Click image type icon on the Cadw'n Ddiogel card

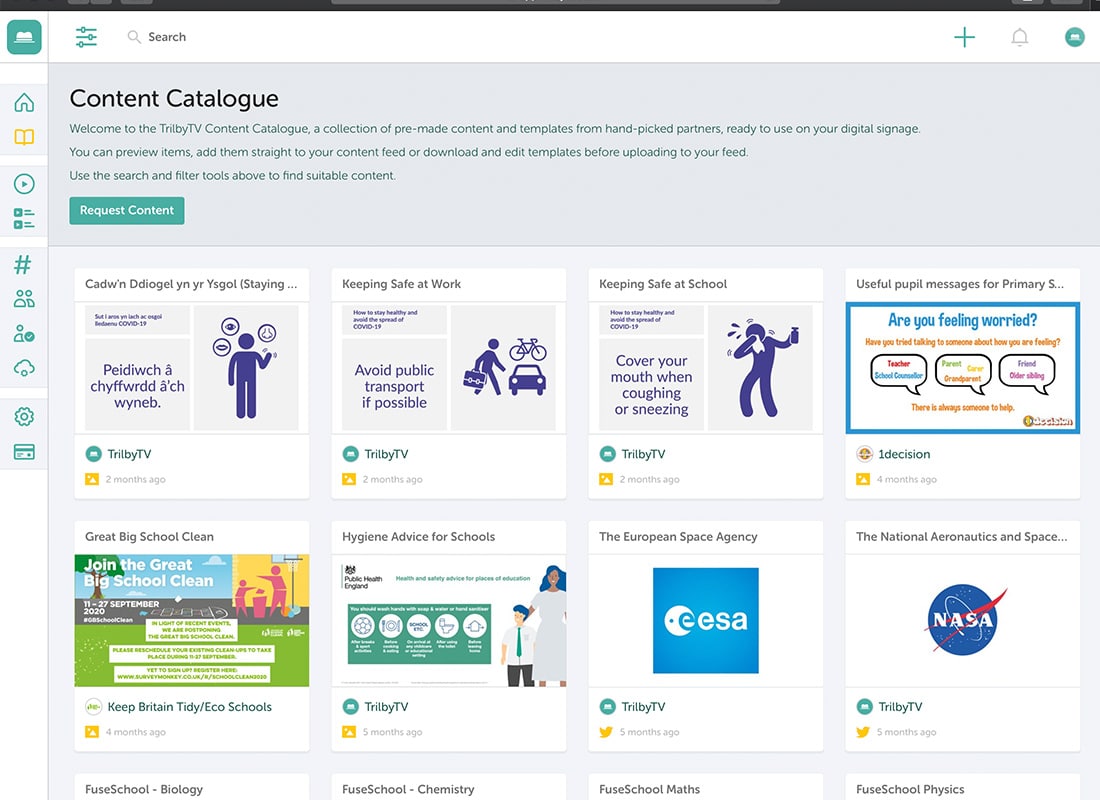(x=92, y=479)
